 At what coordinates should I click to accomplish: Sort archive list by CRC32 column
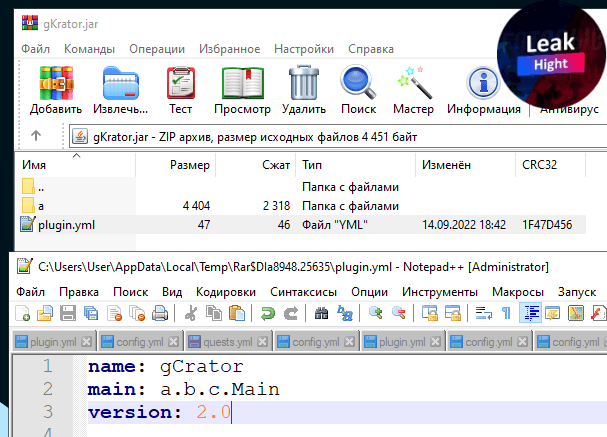[x=551, y=165]
